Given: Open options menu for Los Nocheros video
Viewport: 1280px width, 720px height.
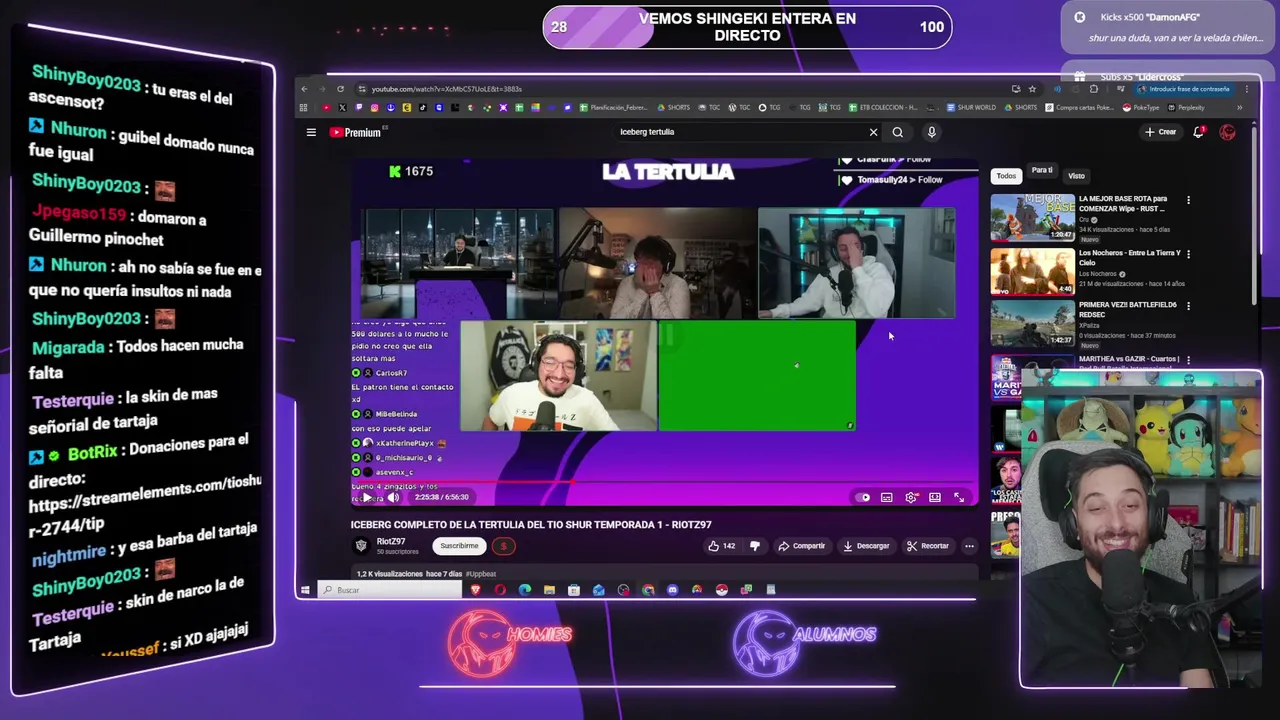Looking at the screenshot, I should pyautogui.click(x=1188, y=254).
